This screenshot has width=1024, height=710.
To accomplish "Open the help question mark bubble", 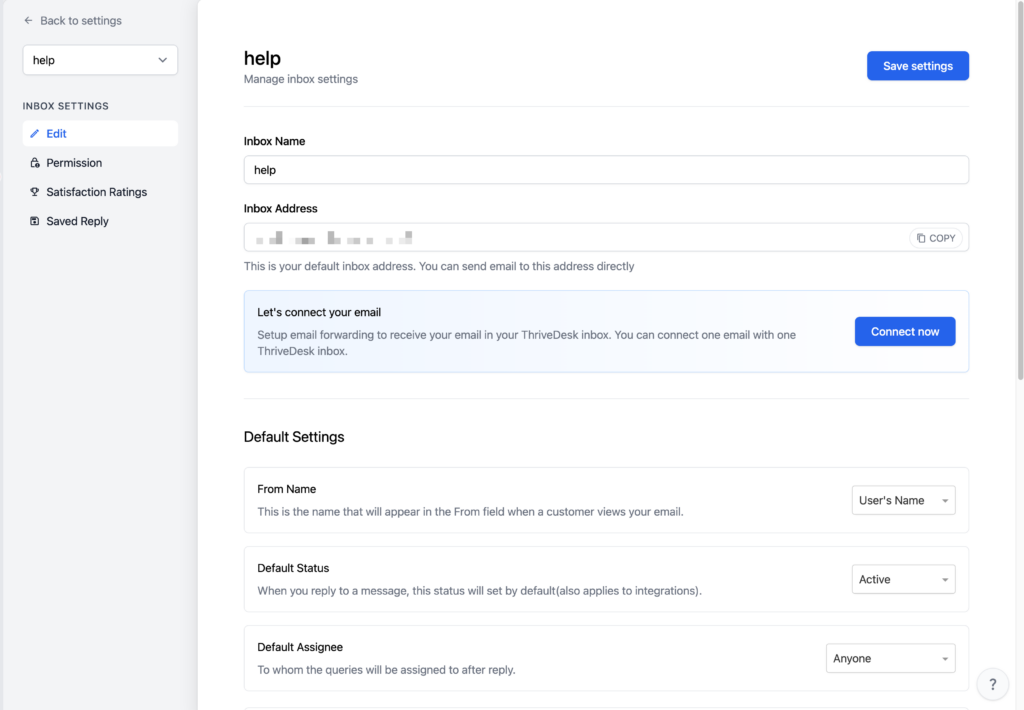I will coord(992,684).
